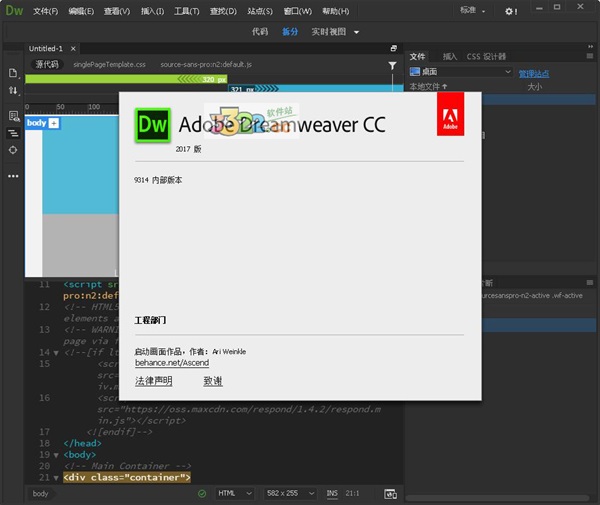This screenshot has width=600, height=505.
Task: Click the up-down arrows icon in left toolbar
Action: (x=13, y=91)
